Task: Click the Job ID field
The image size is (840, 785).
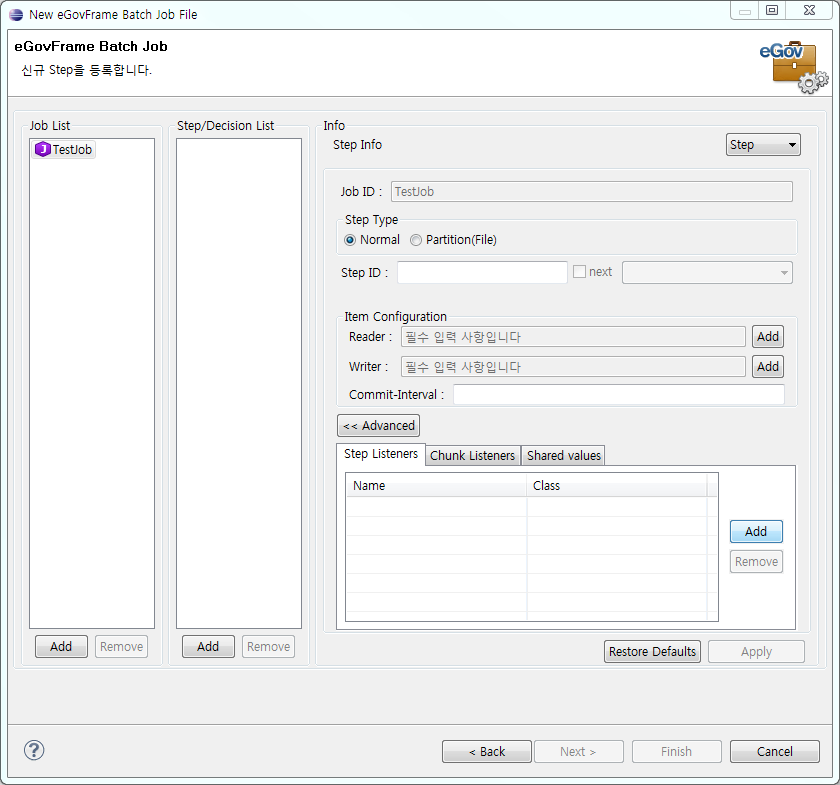Action: 591,192
